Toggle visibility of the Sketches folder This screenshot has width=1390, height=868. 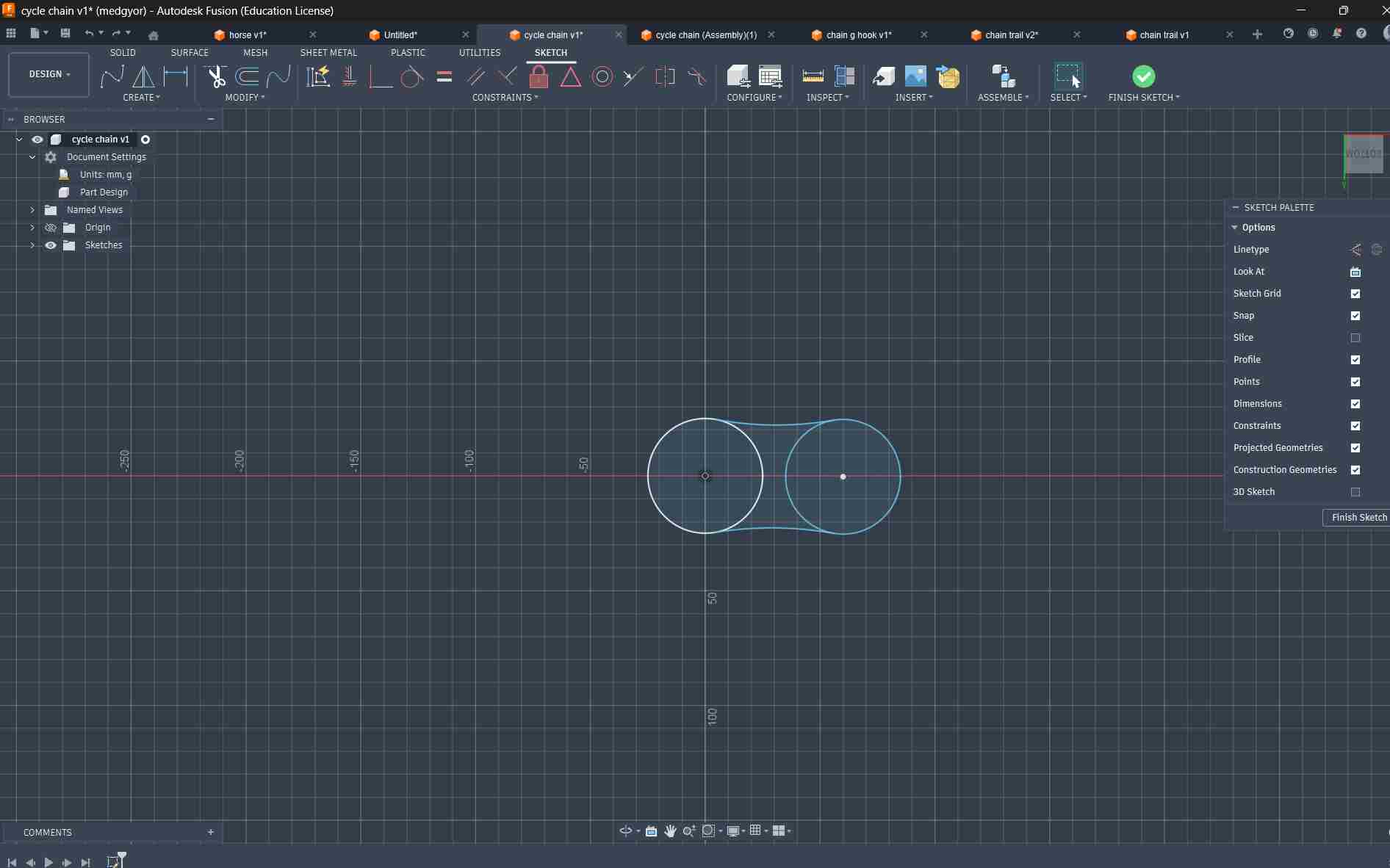click(51, 245)
